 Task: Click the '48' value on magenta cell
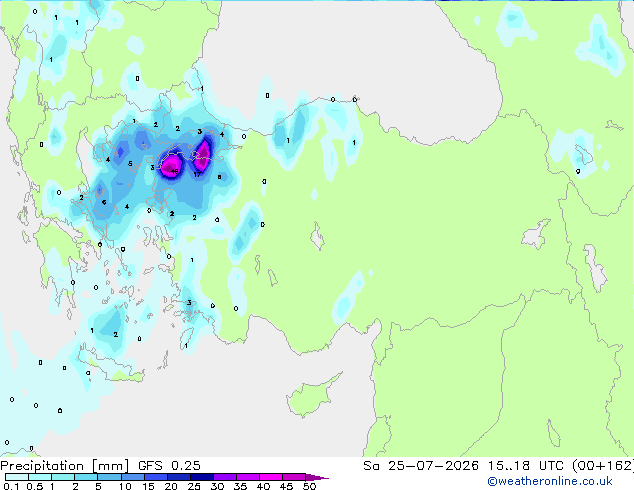point(175,171)
